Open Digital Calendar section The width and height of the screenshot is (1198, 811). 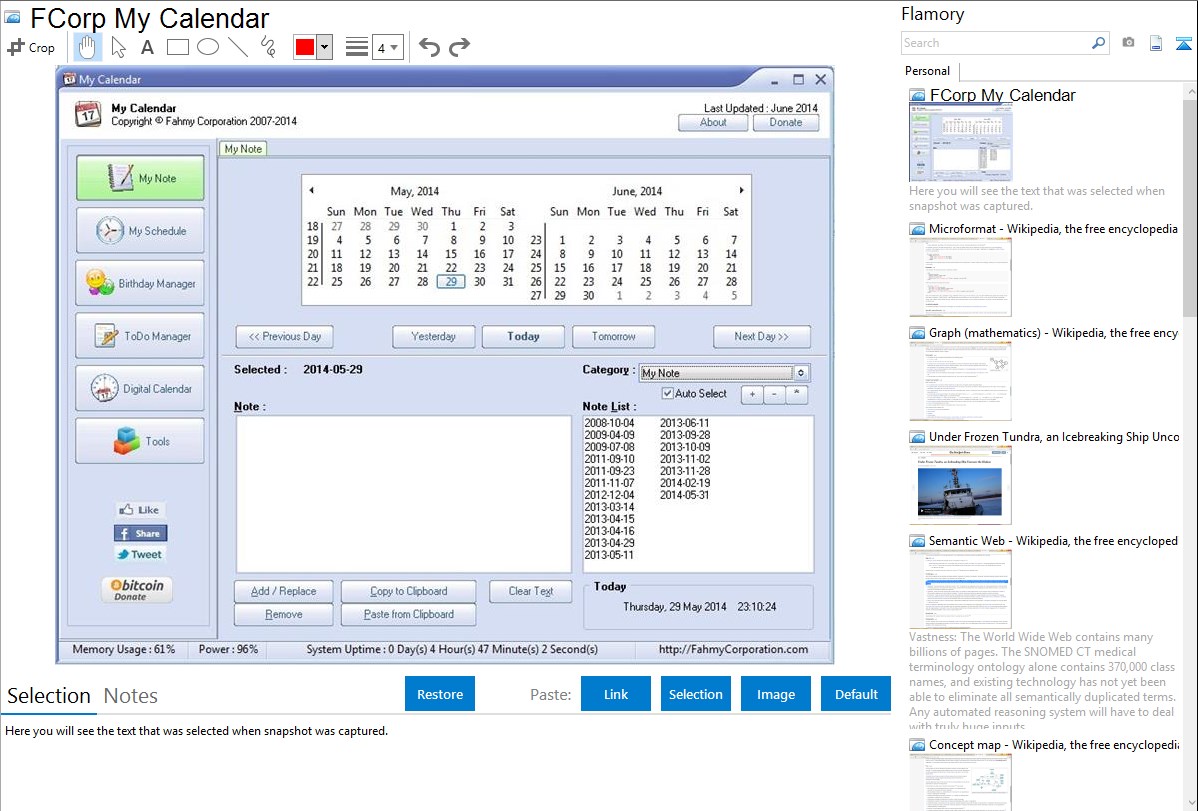tap(140, 388)
